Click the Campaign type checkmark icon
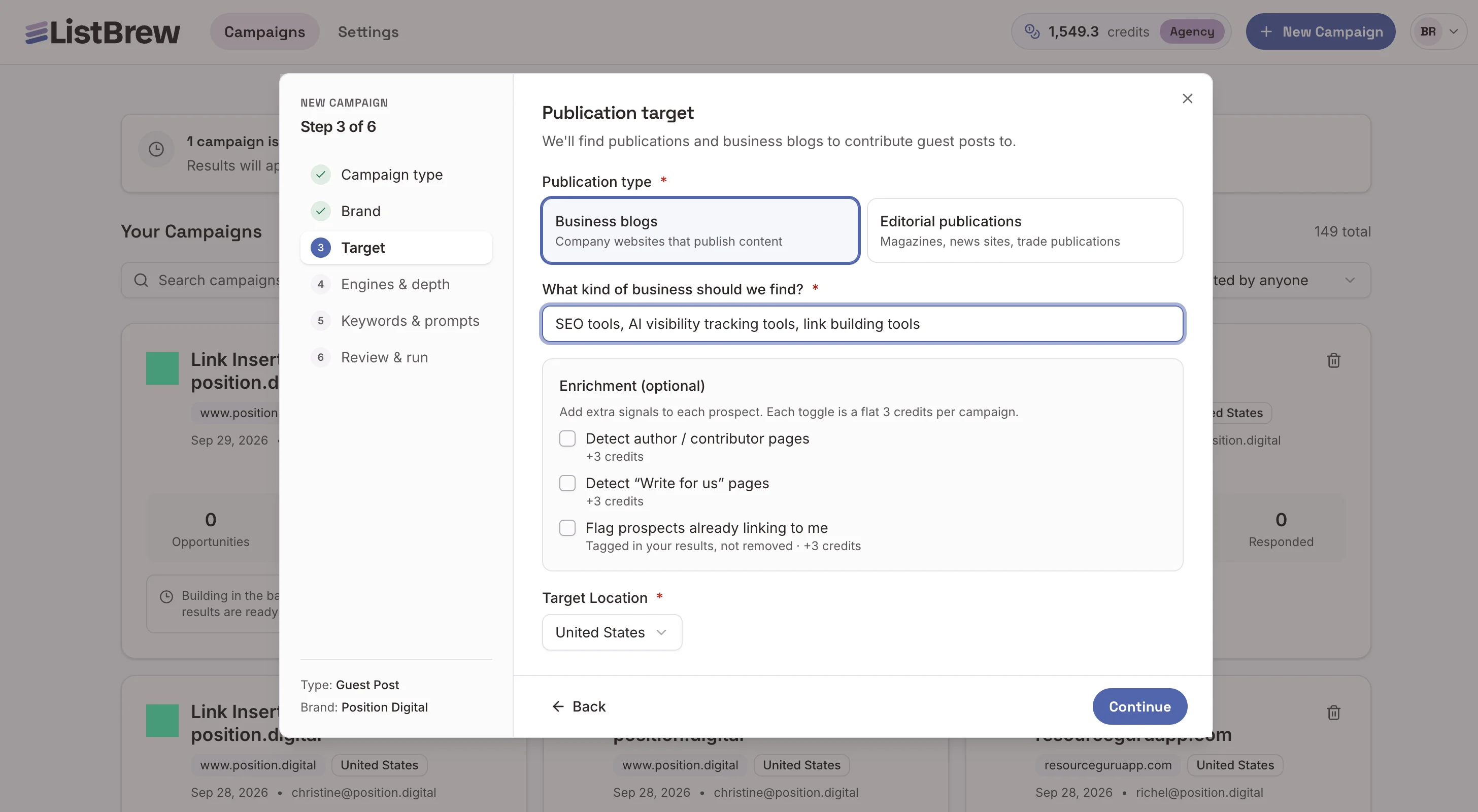 pyautogui.click(x=321, y=175)
